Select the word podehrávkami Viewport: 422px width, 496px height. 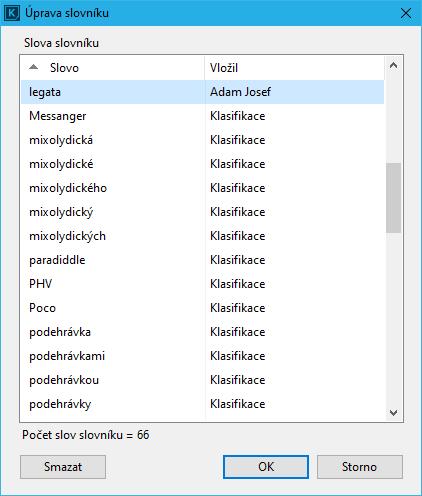[x=67, y=356]
